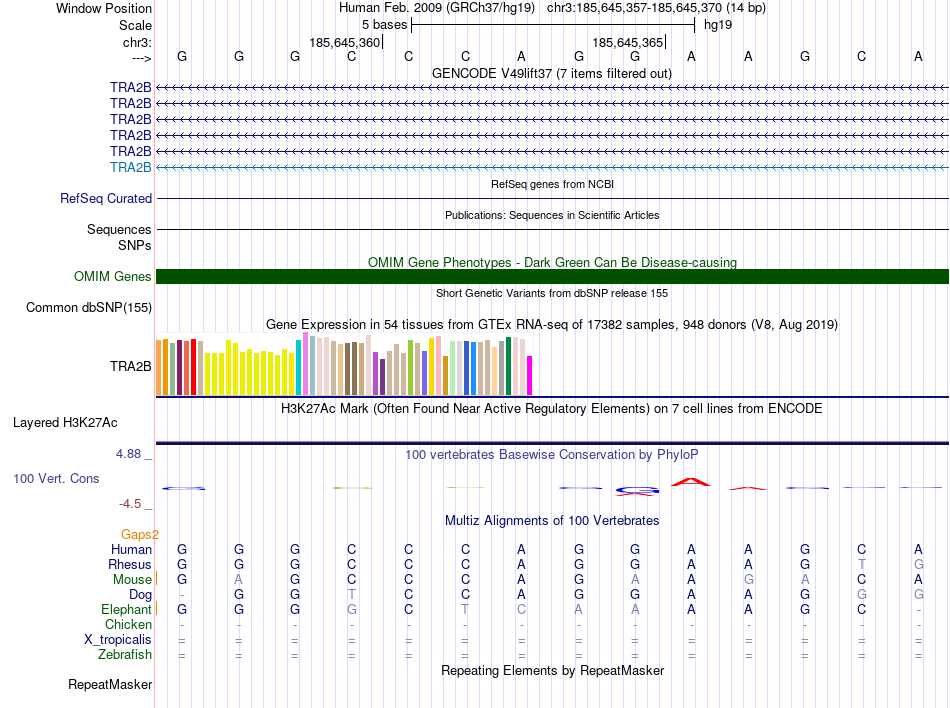Click the light-blue TRA2B transcript label
Screen dimensions: 950x708
coord(130,167)
